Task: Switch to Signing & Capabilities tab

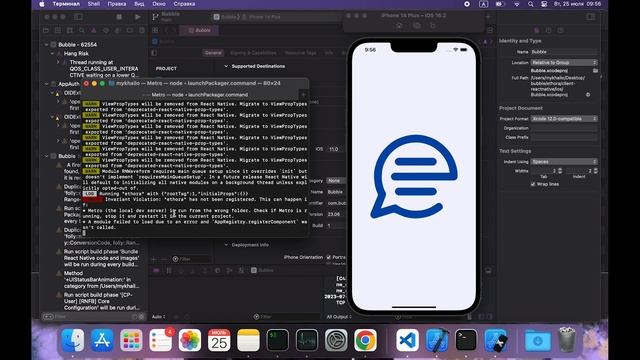Action: (253, 53)
